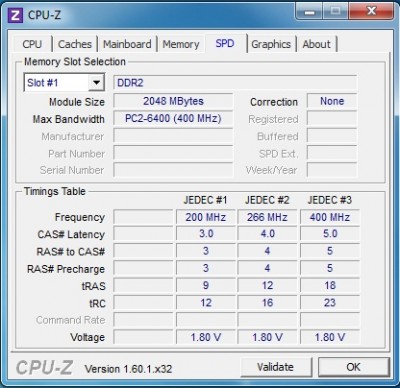The height and width of the screenshot is (388, 400).
Task: Click tRAS value 9 under JEDEC #1
Action: coord(206,286)
